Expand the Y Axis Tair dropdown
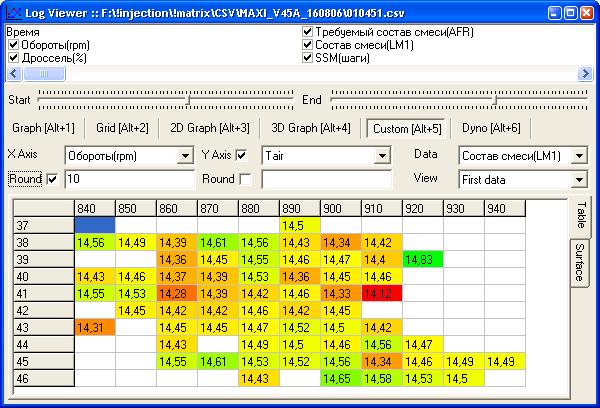This screenshot has height=408, width=600. point(381,156)
